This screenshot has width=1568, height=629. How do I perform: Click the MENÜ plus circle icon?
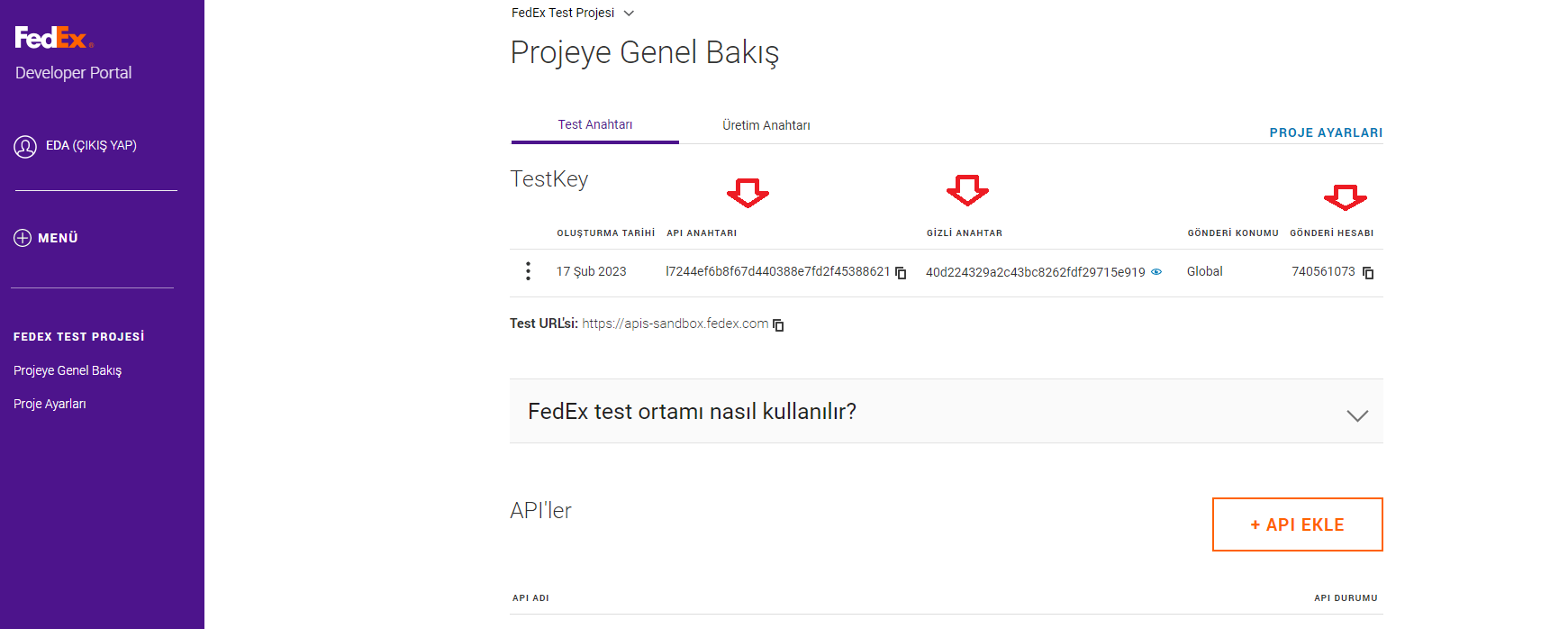(23, 238)
